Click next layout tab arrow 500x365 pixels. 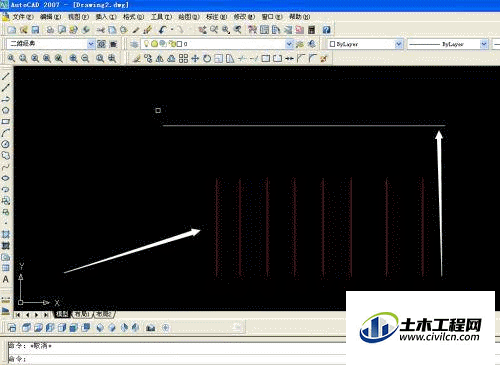pos(37,315)
